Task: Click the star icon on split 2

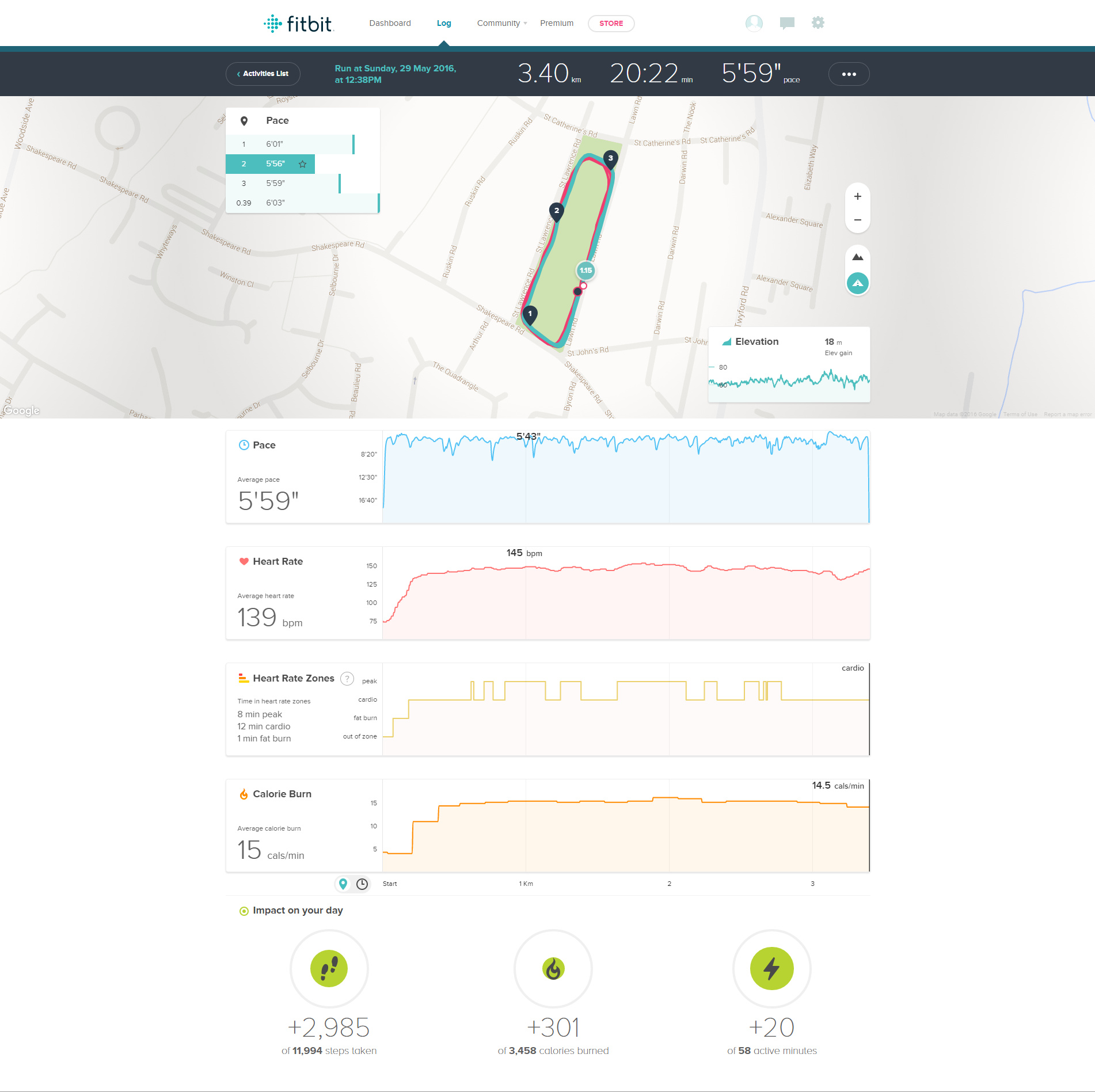Action: pos(302,164)
